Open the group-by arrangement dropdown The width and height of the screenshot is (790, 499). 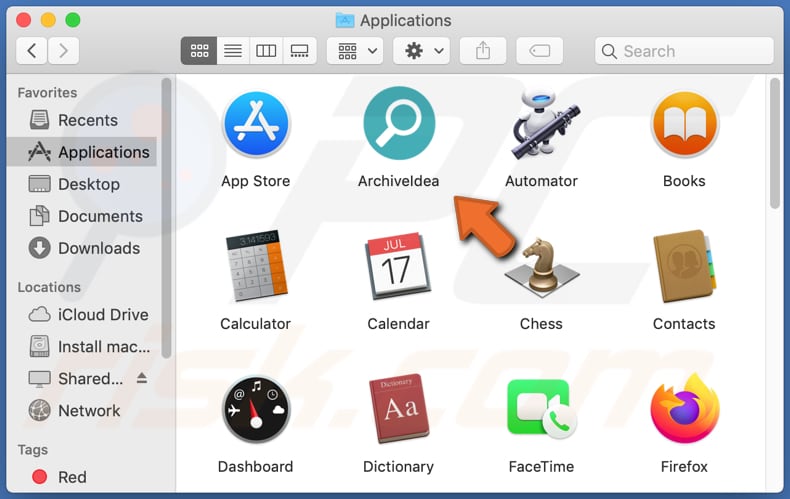(355, 51)
